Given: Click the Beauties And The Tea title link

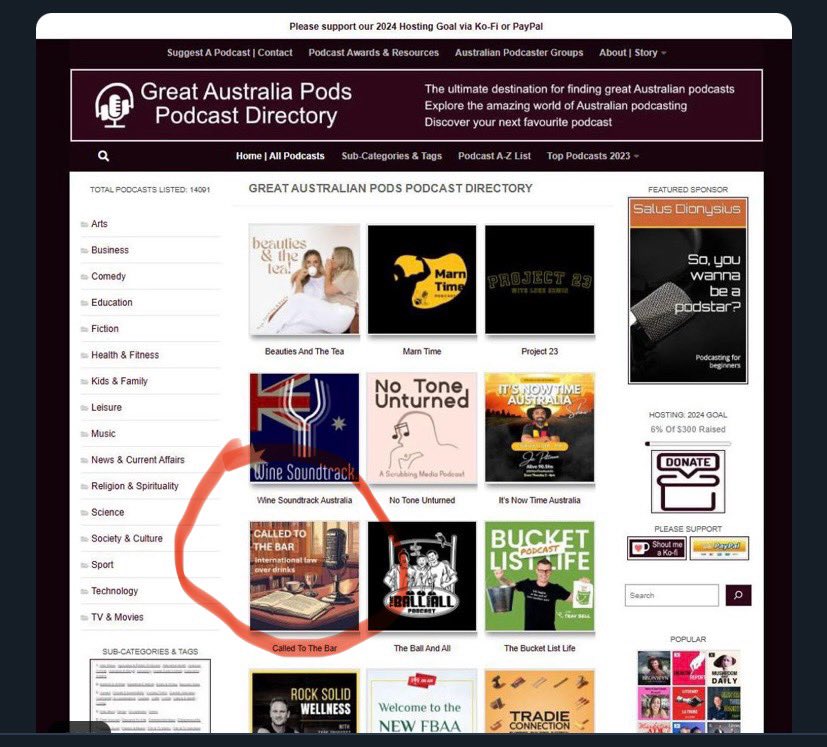Looking at the screenshot, I should point(304,351).
